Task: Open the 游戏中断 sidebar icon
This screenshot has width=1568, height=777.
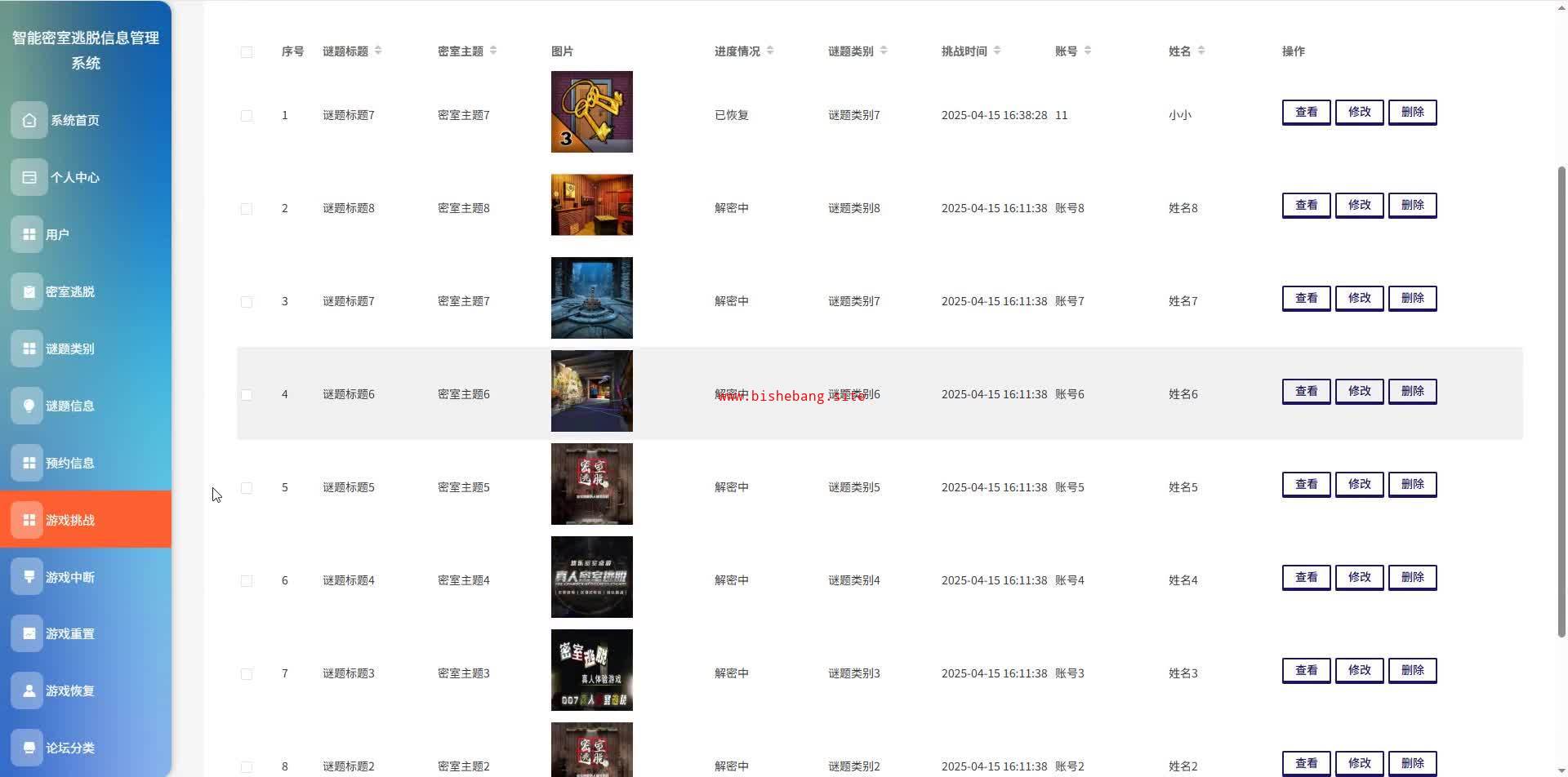Action: 27,577
